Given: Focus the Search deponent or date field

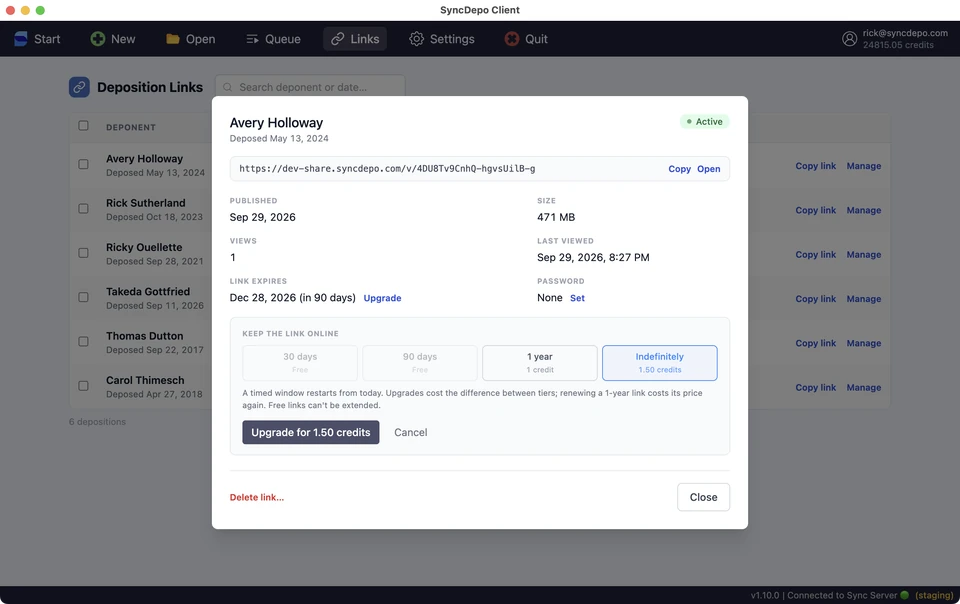Looking at the screenshot, I should 310,87.
